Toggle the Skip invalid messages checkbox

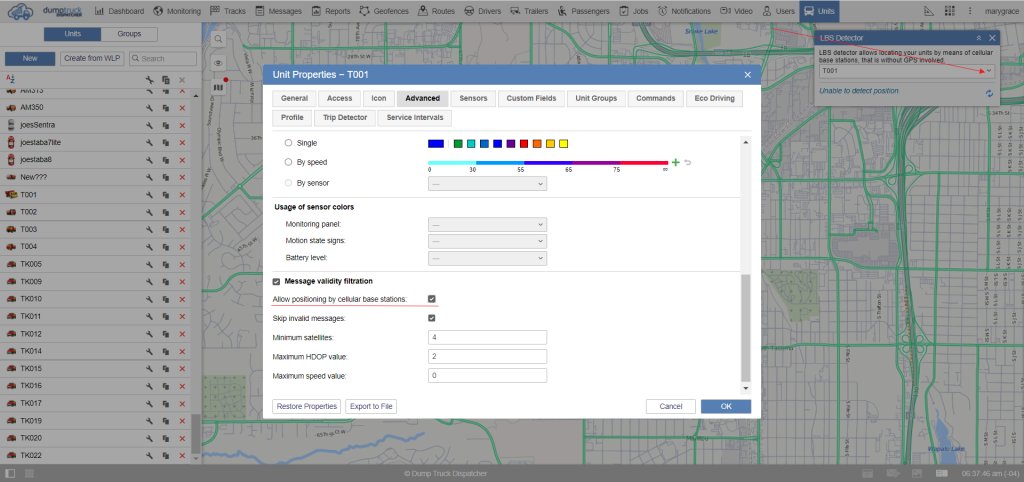(432, 318)
